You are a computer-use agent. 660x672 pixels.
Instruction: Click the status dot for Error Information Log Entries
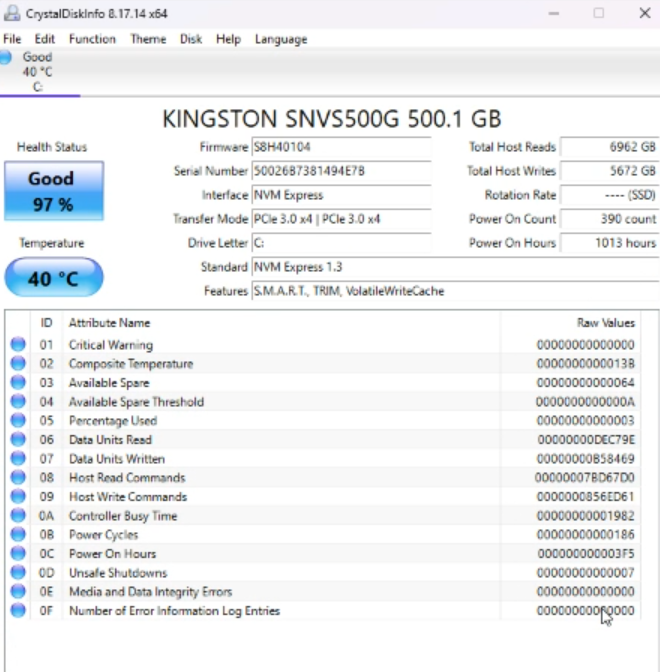click(18, 610)
